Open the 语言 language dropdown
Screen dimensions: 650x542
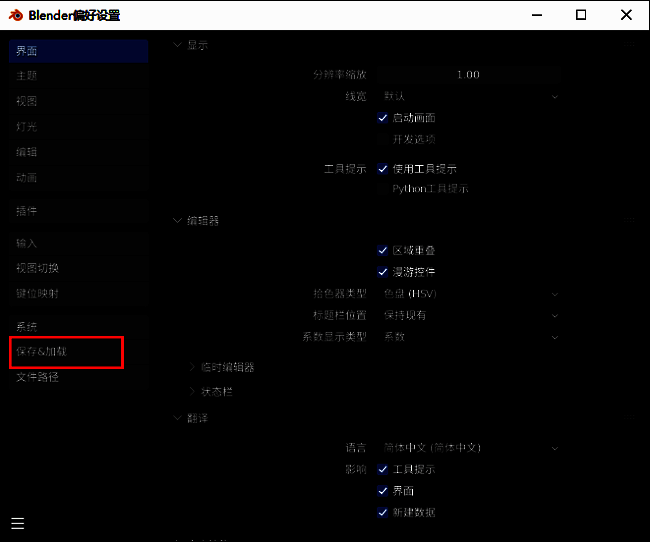coord(469,448)
